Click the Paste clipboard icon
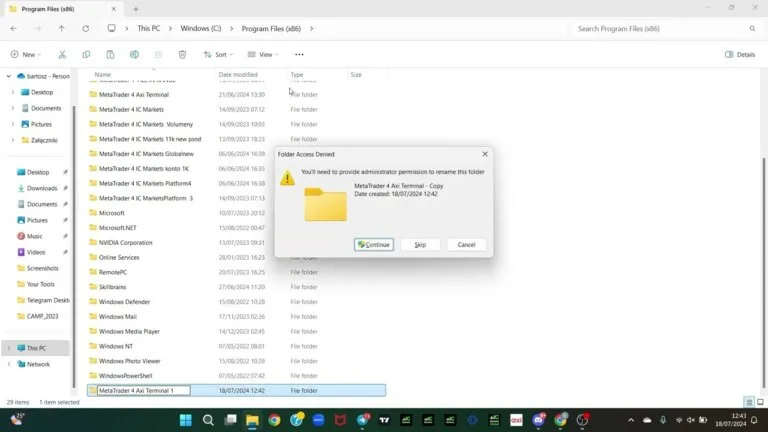The height and width of the screenshot is (432, 768). click(110, 54)
